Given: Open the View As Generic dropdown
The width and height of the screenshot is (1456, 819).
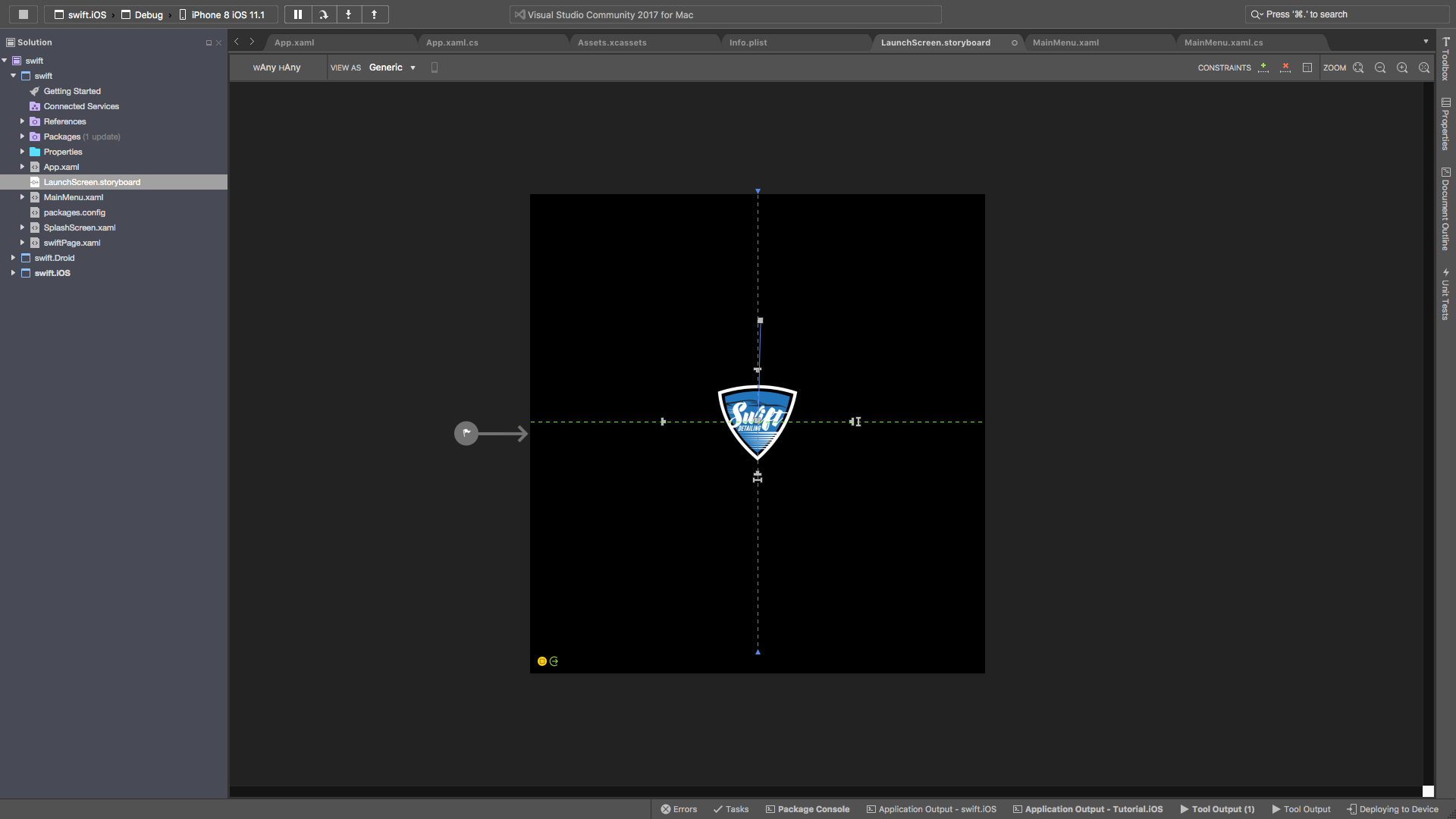Looking at the screenshot, I should point(392,67).
